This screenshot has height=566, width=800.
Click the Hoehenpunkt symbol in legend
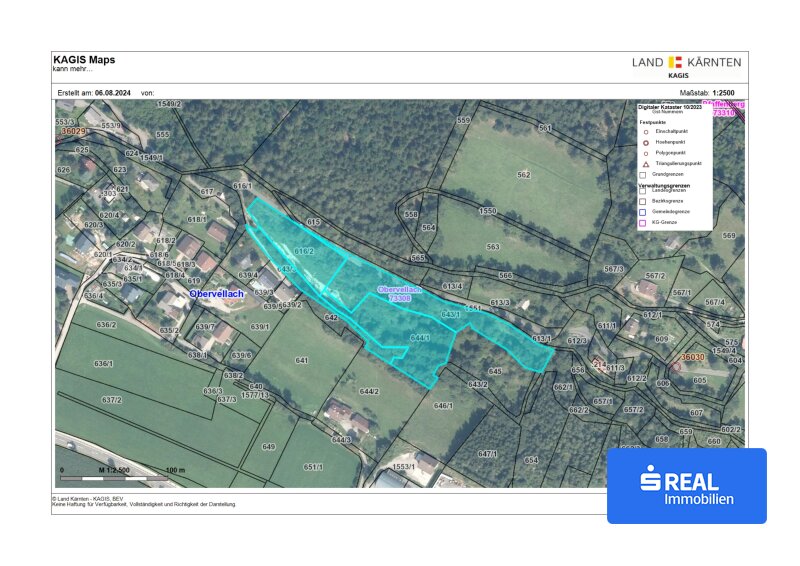pyautogui.click(x=645, y=142)
